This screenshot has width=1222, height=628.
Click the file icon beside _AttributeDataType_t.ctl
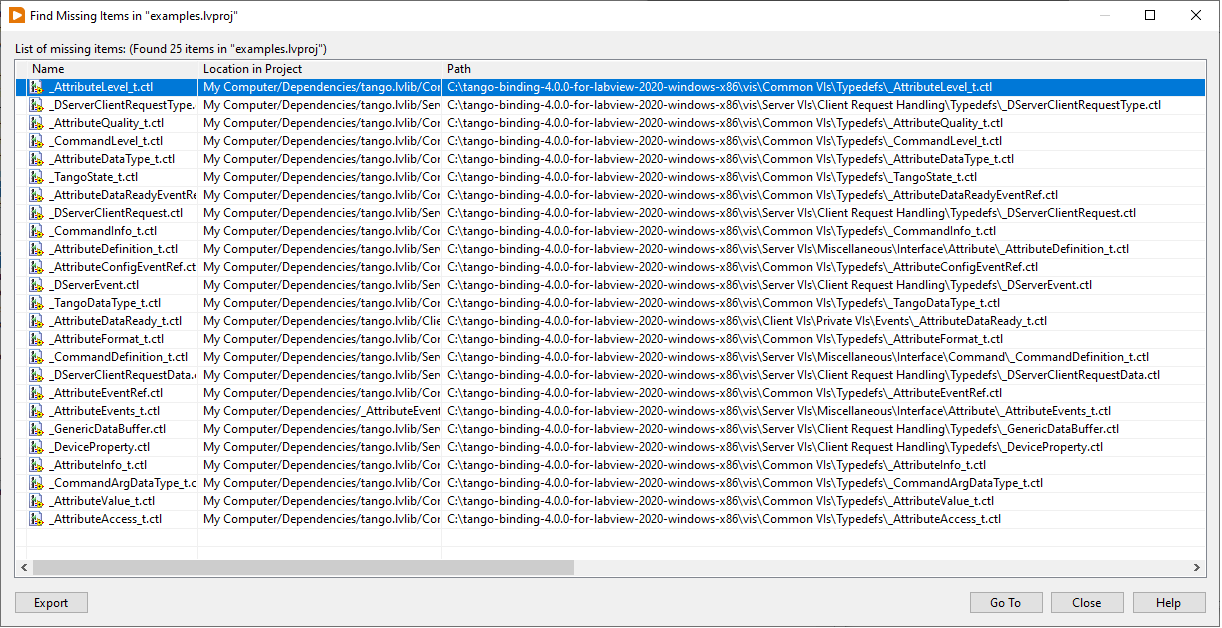coord(36,159)
